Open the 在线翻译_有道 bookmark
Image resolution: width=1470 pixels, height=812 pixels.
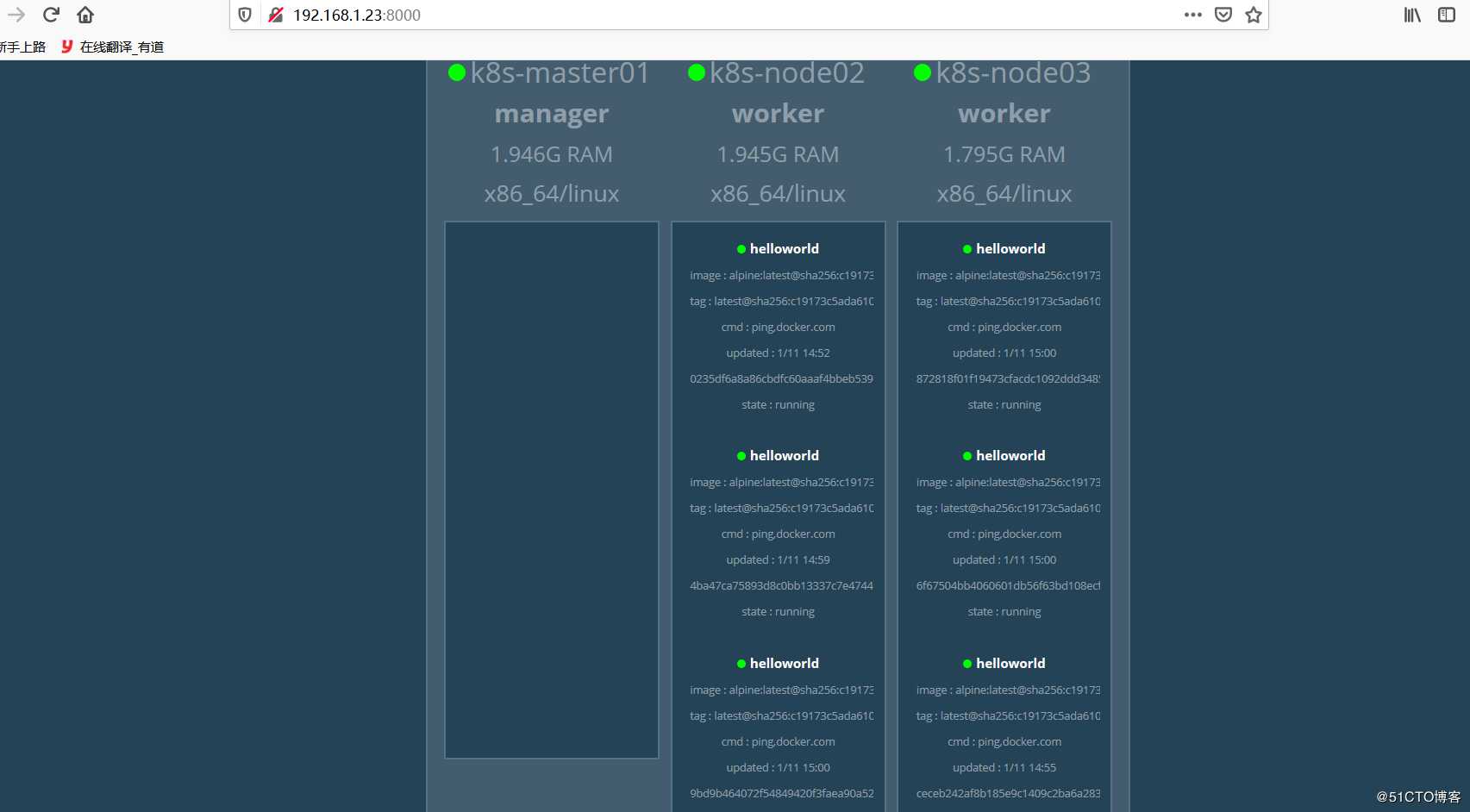point(112,47)
